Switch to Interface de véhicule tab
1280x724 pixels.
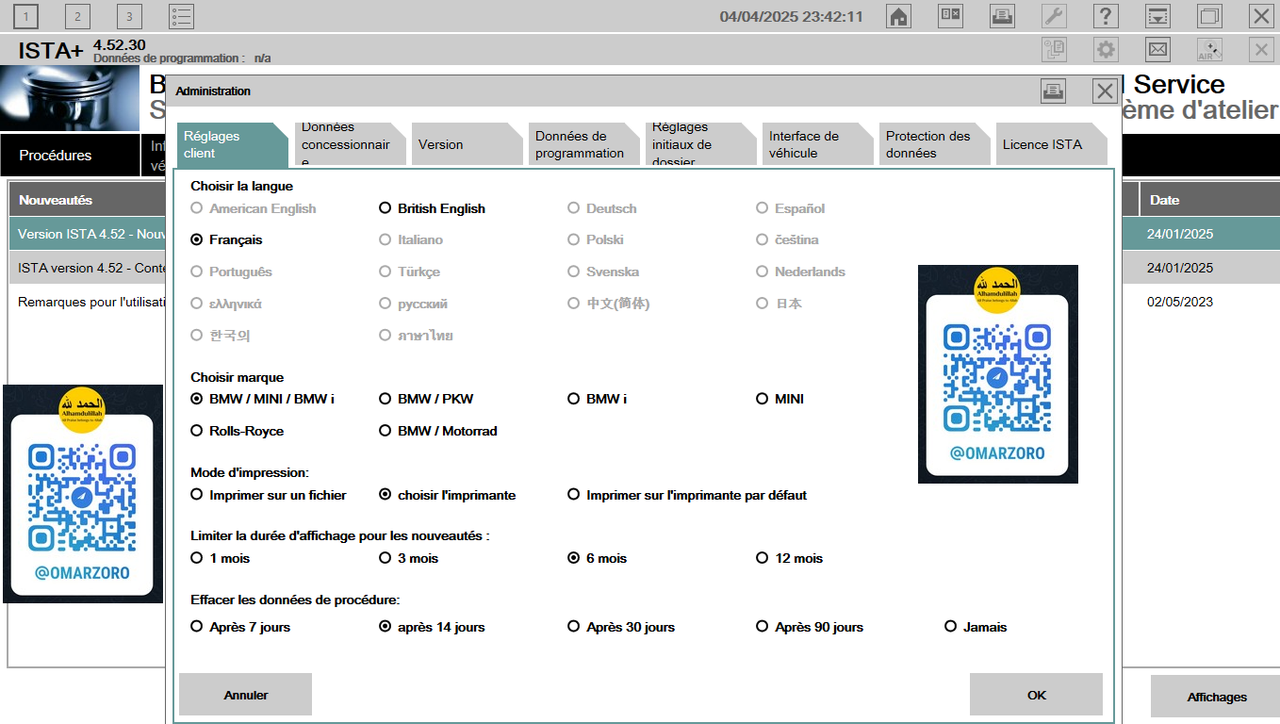818,145
